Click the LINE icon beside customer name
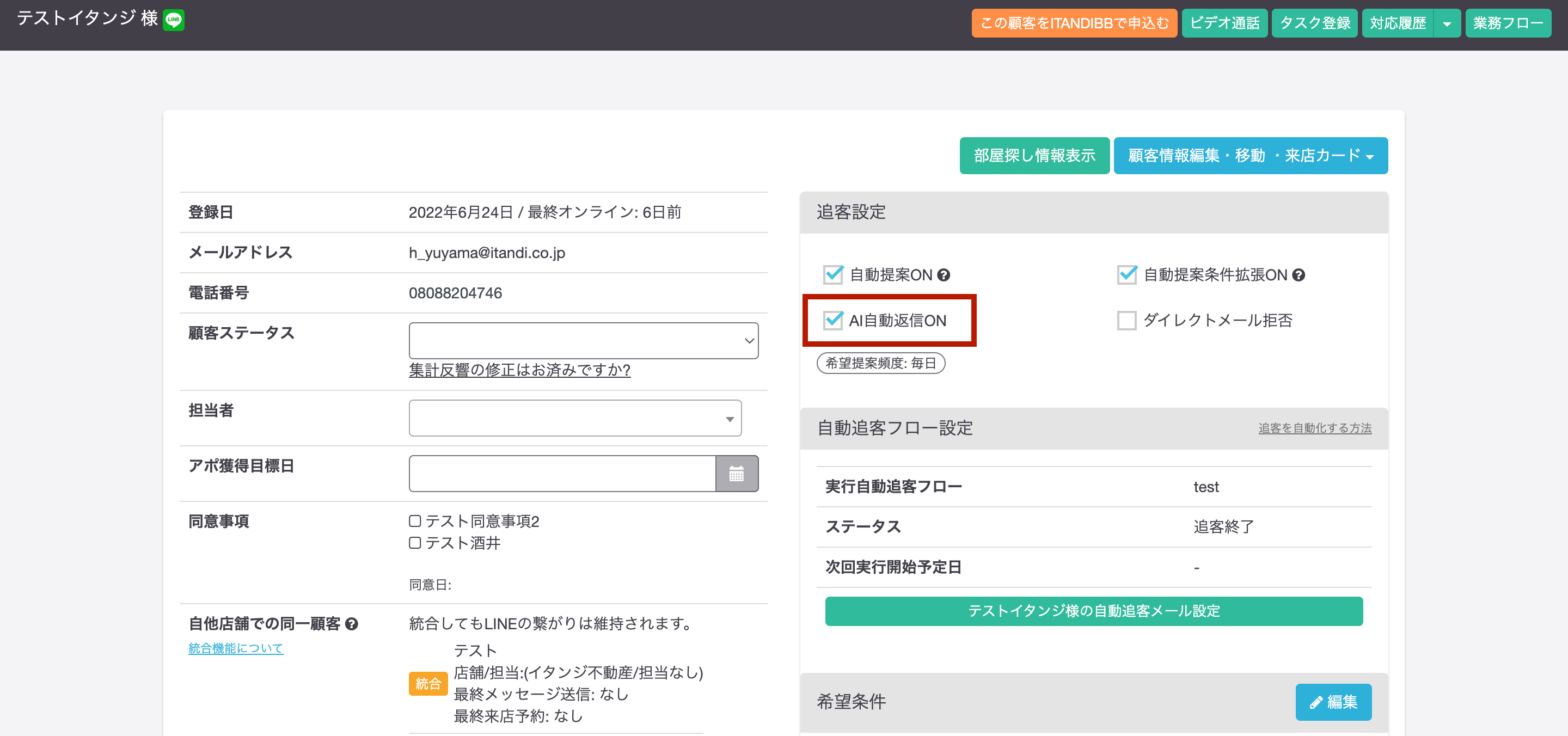The width and height of the screenshot is (1568, 736). [x=174, y=20]
